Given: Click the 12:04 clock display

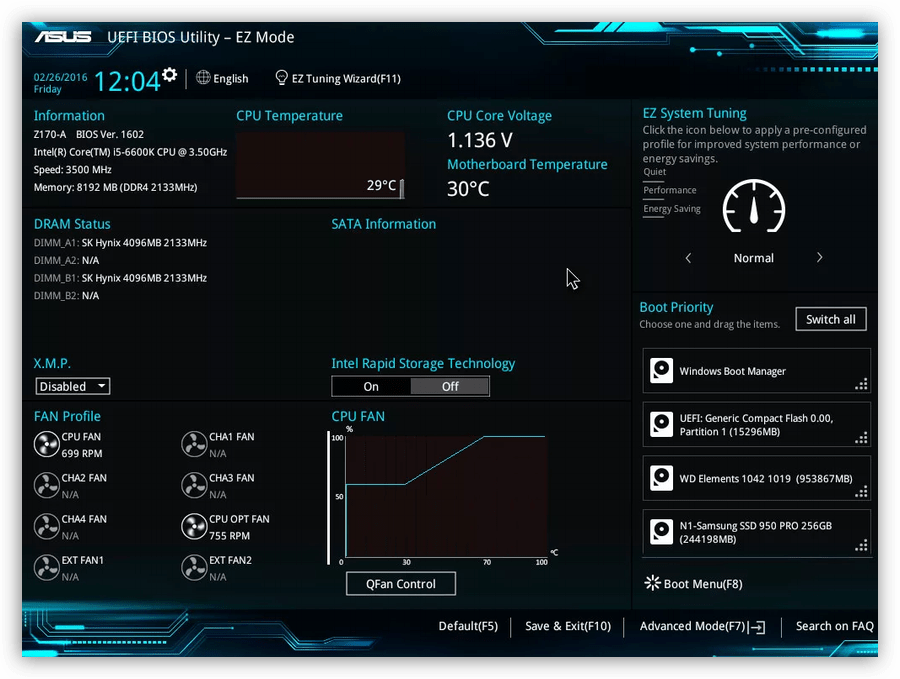Looking at the screenshot, I should click(x=127, y=82).
